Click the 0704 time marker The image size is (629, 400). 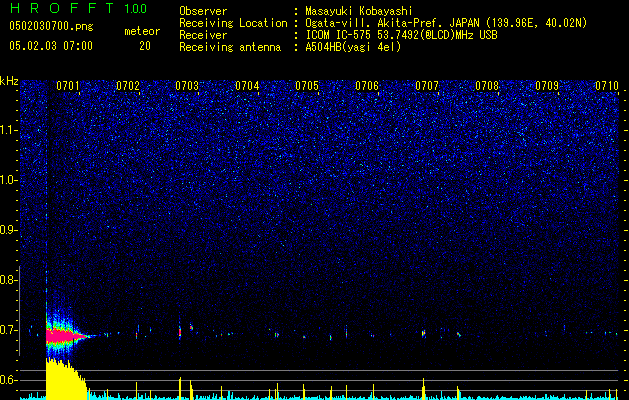click(247, 85)
